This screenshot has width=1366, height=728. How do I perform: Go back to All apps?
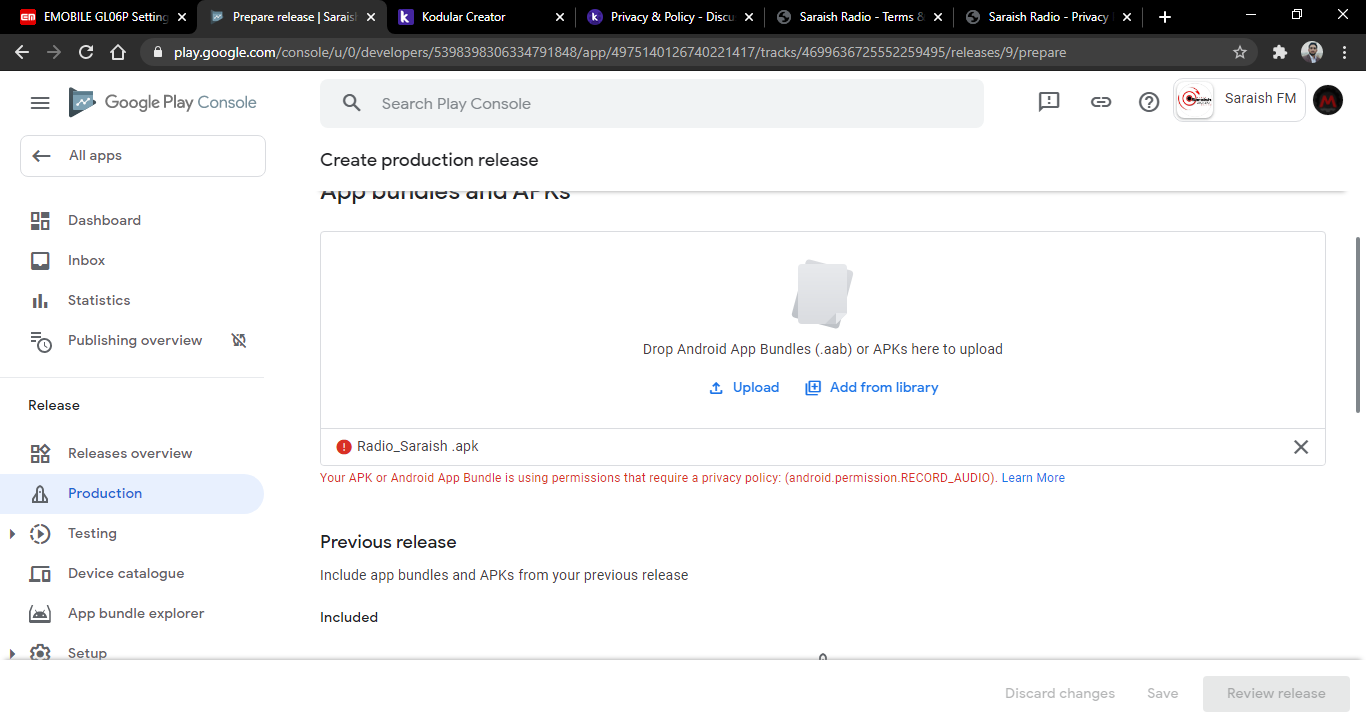143,156
